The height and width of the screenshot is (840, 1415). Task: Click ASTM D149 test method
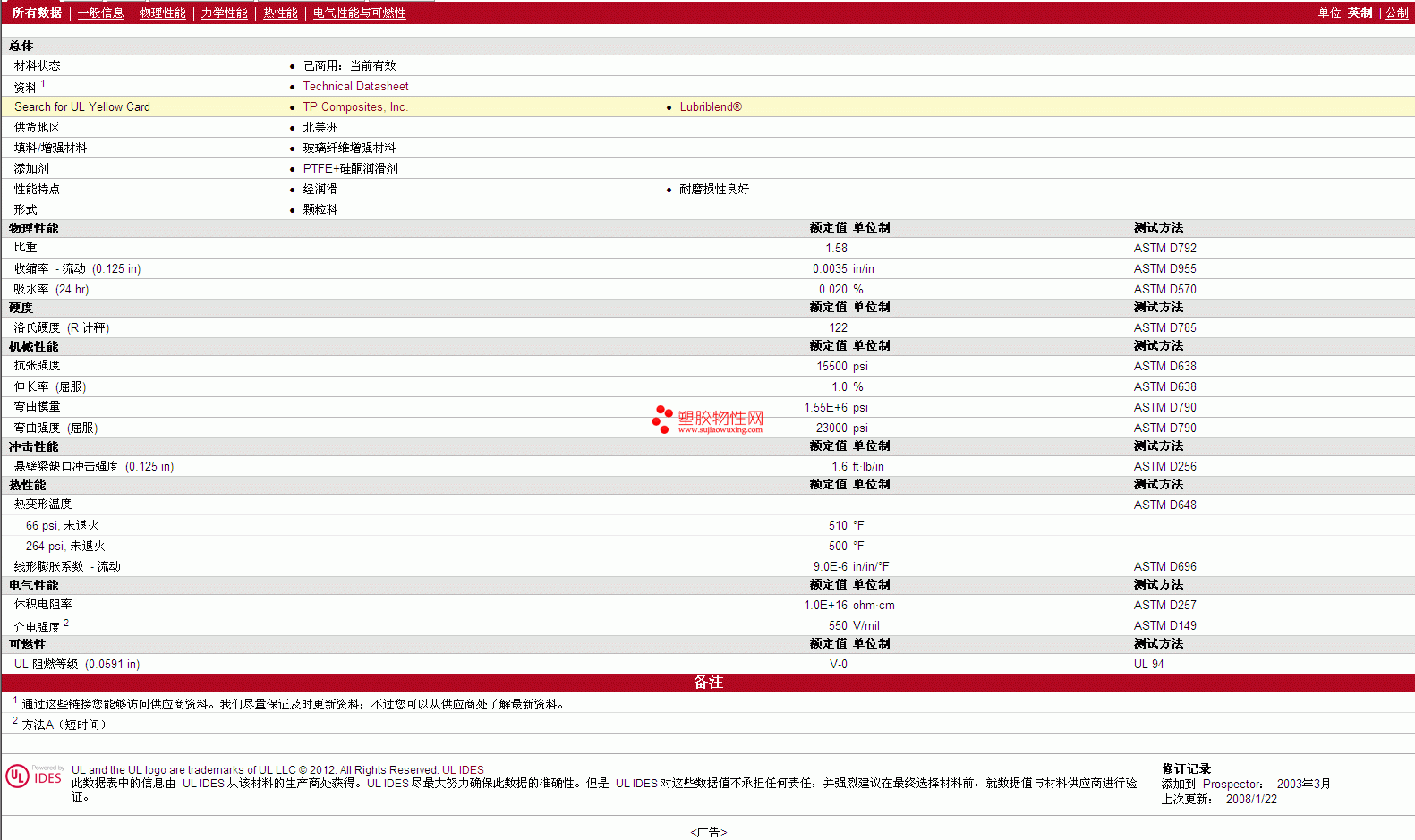click(x=1165, y=626)
